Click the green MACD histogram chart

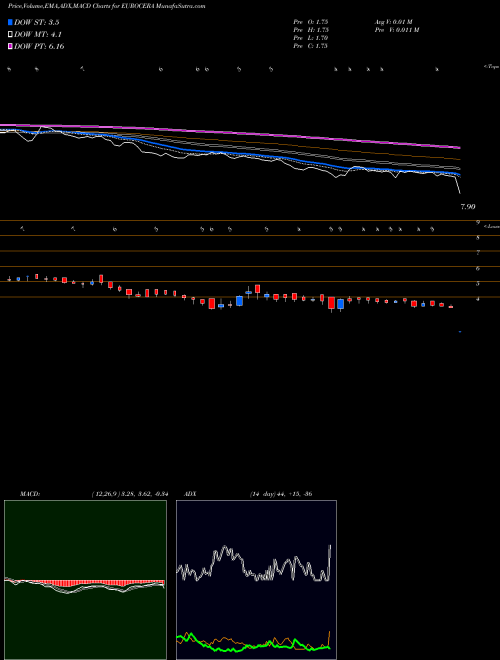(85, 580)
